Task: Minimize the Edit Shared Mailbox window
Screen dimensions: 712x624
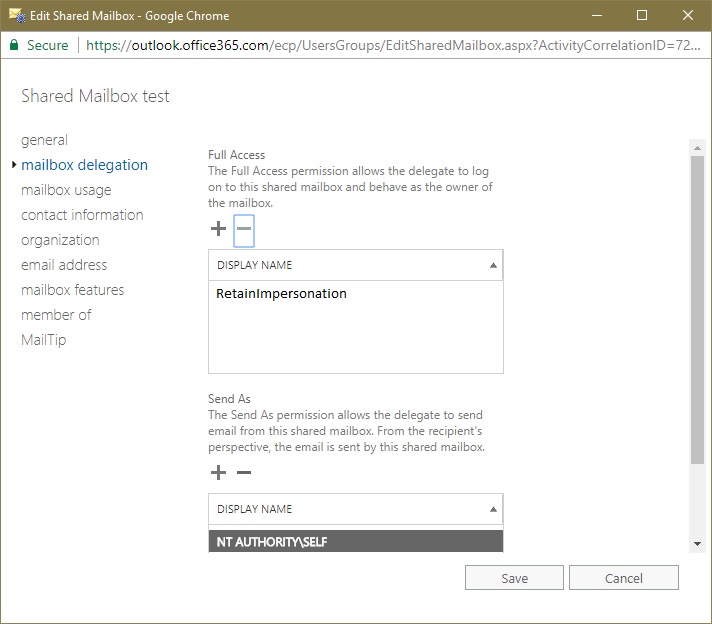Action: 597,15
